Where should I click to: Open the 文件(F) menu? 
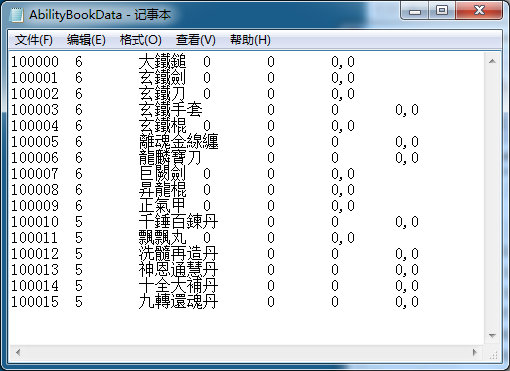point(34,40)
